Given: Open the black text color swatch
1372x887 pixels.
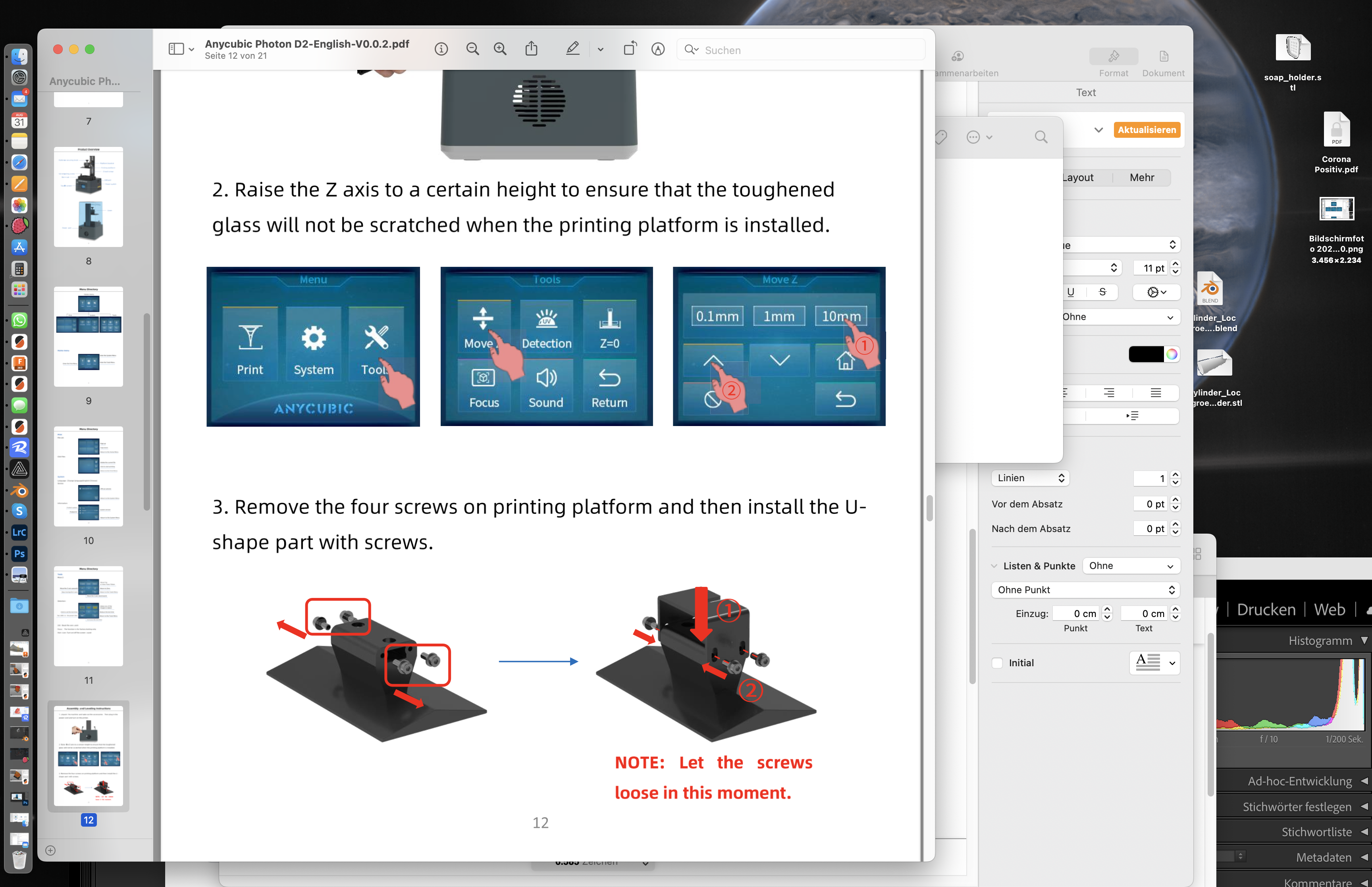Looking at the screenshot, I should (x=1146, y=354).
